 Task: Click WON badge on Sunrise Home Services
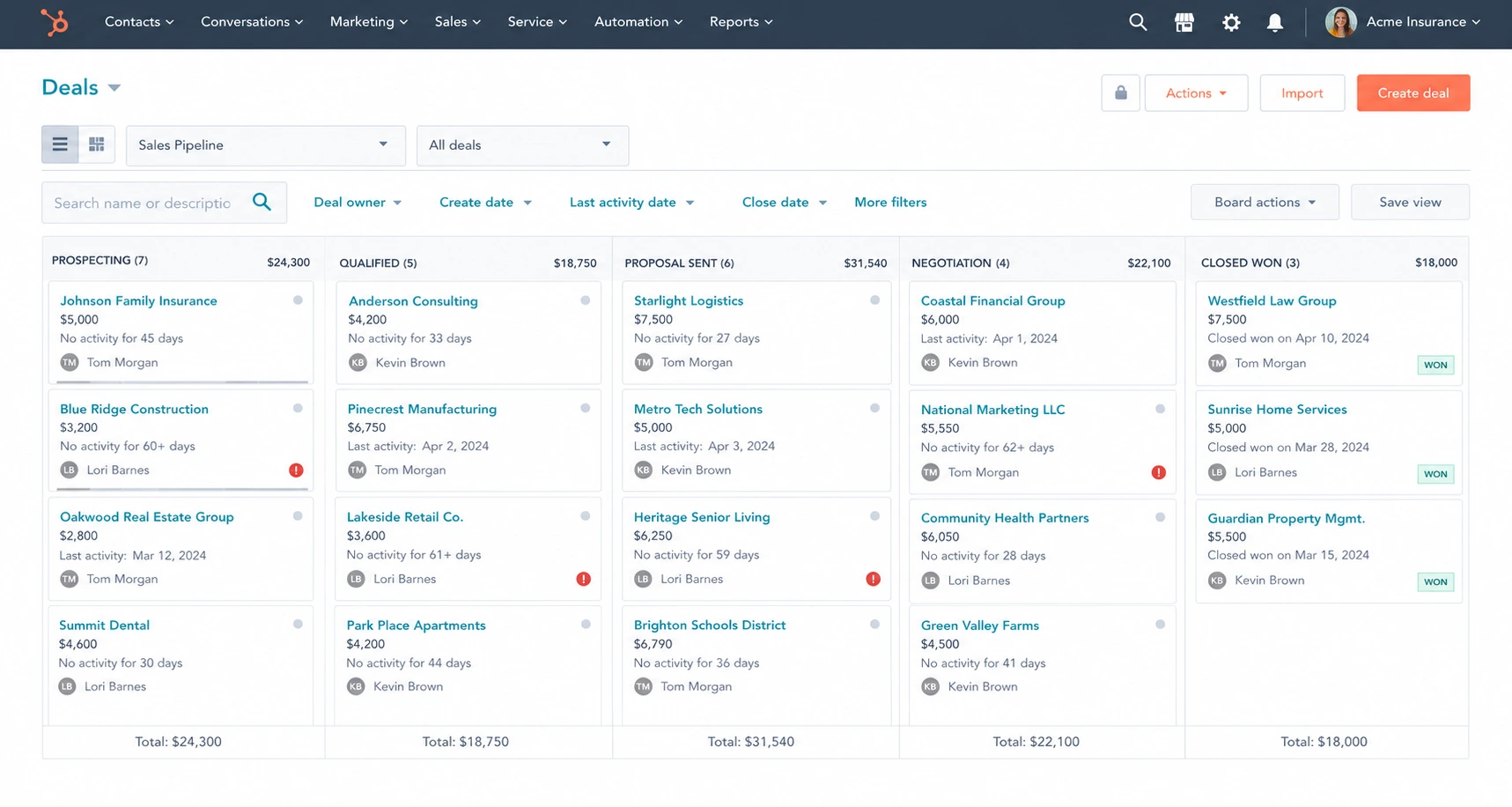pyautogui.click(x=1435, y=474)
